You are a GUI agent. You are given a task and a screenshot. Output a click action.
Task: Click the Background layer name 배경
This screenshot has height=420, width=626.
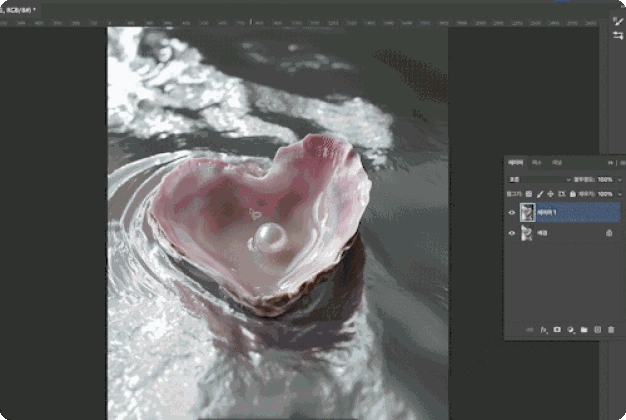tap(542, 233)
